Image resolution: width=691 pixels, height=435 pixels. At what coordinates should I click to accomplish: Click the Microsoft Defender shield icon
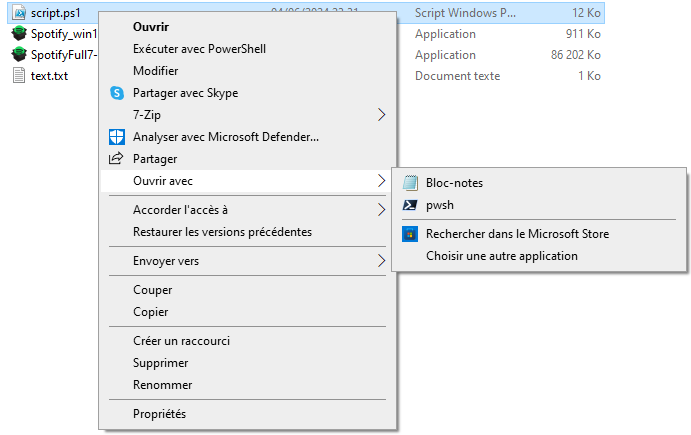(x=116, y=137)
